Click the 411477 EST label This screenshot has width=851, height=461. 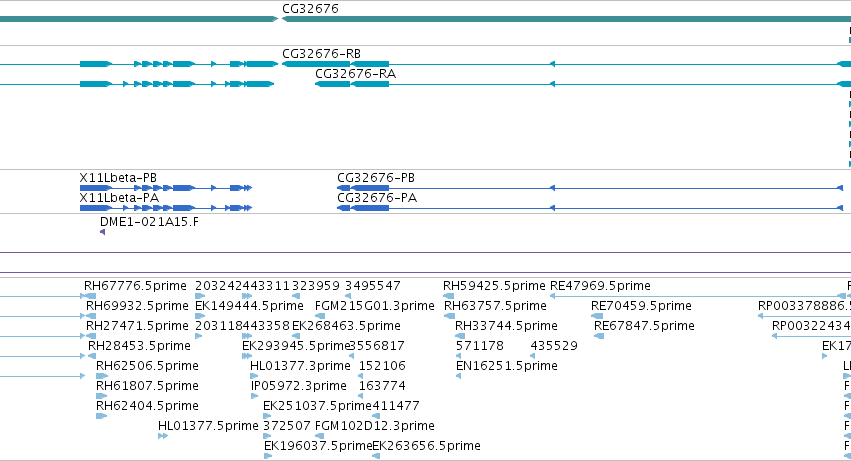click(396, 406)
